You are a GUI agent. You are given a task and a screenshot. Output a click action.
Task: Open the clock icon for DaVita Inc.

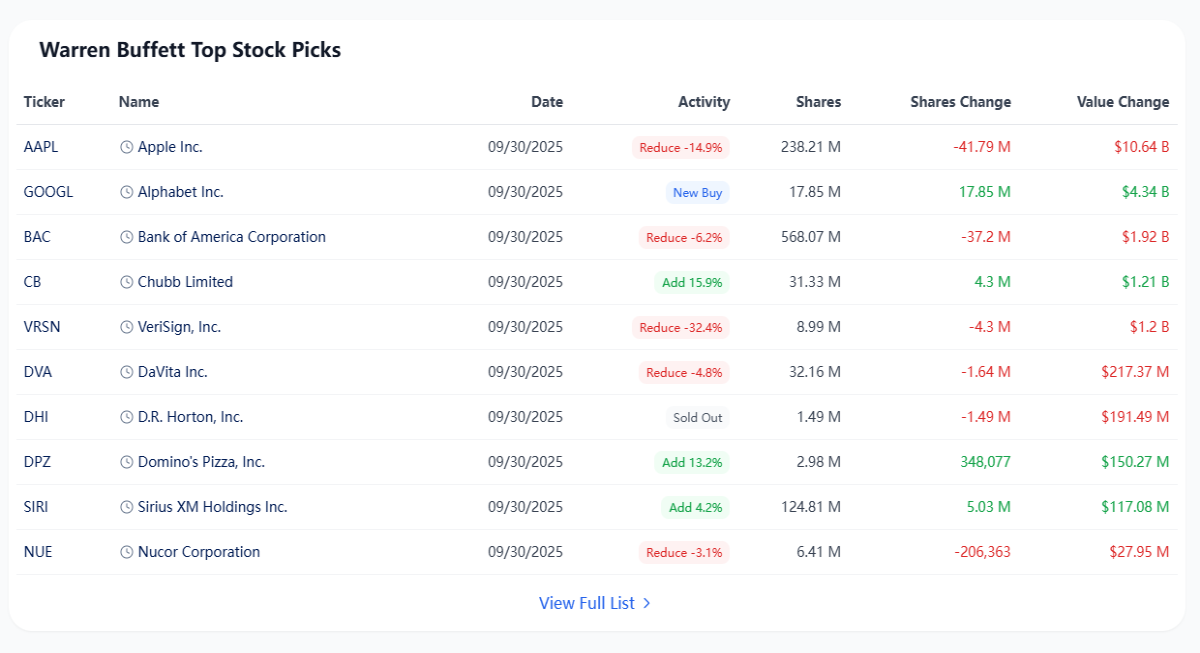click(127, 372)
